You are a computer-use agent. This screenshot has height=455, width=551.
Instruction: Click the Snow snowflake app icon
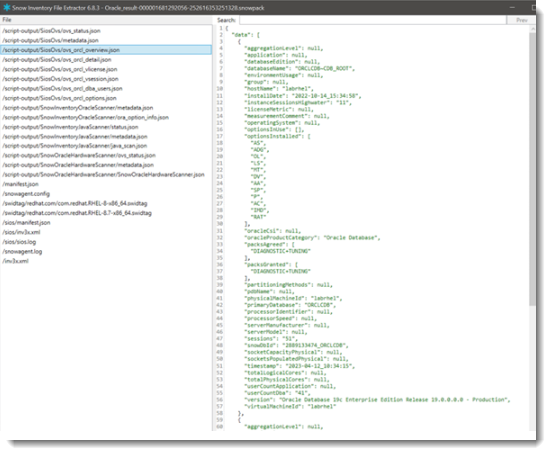[x=7, y=7]
